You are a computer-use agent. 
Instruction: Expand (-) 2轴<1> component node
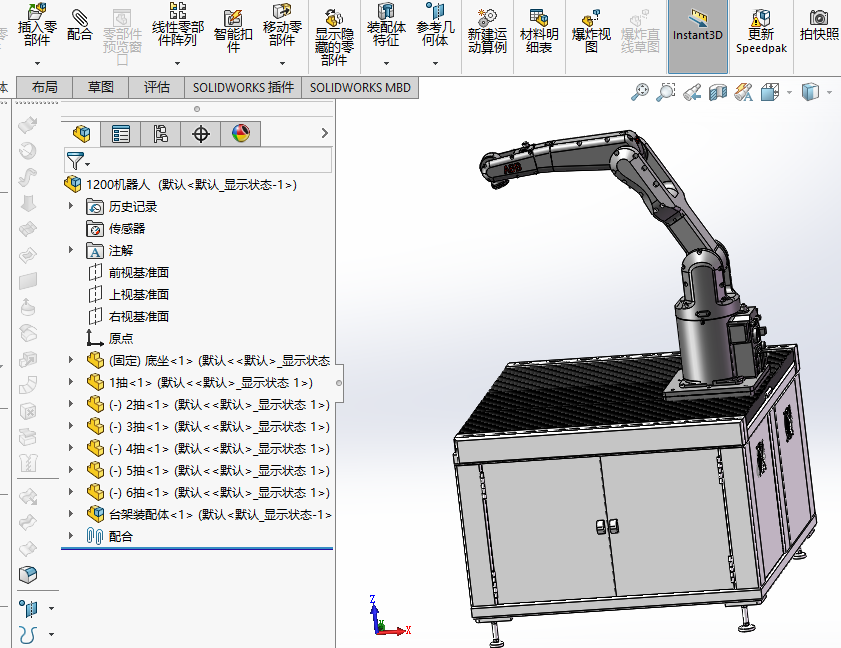pyautogui.click(x=70, y=404)
